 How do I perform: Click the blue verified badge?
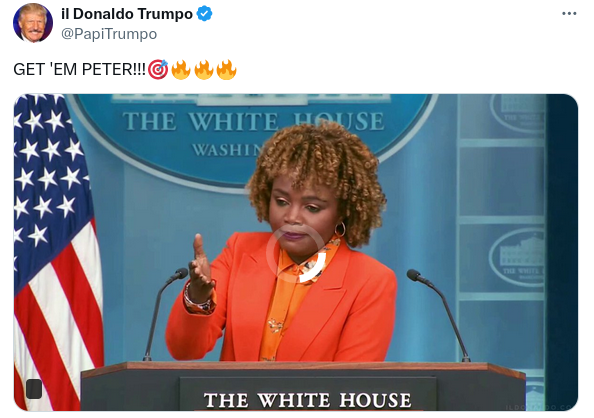pos(205,14)
